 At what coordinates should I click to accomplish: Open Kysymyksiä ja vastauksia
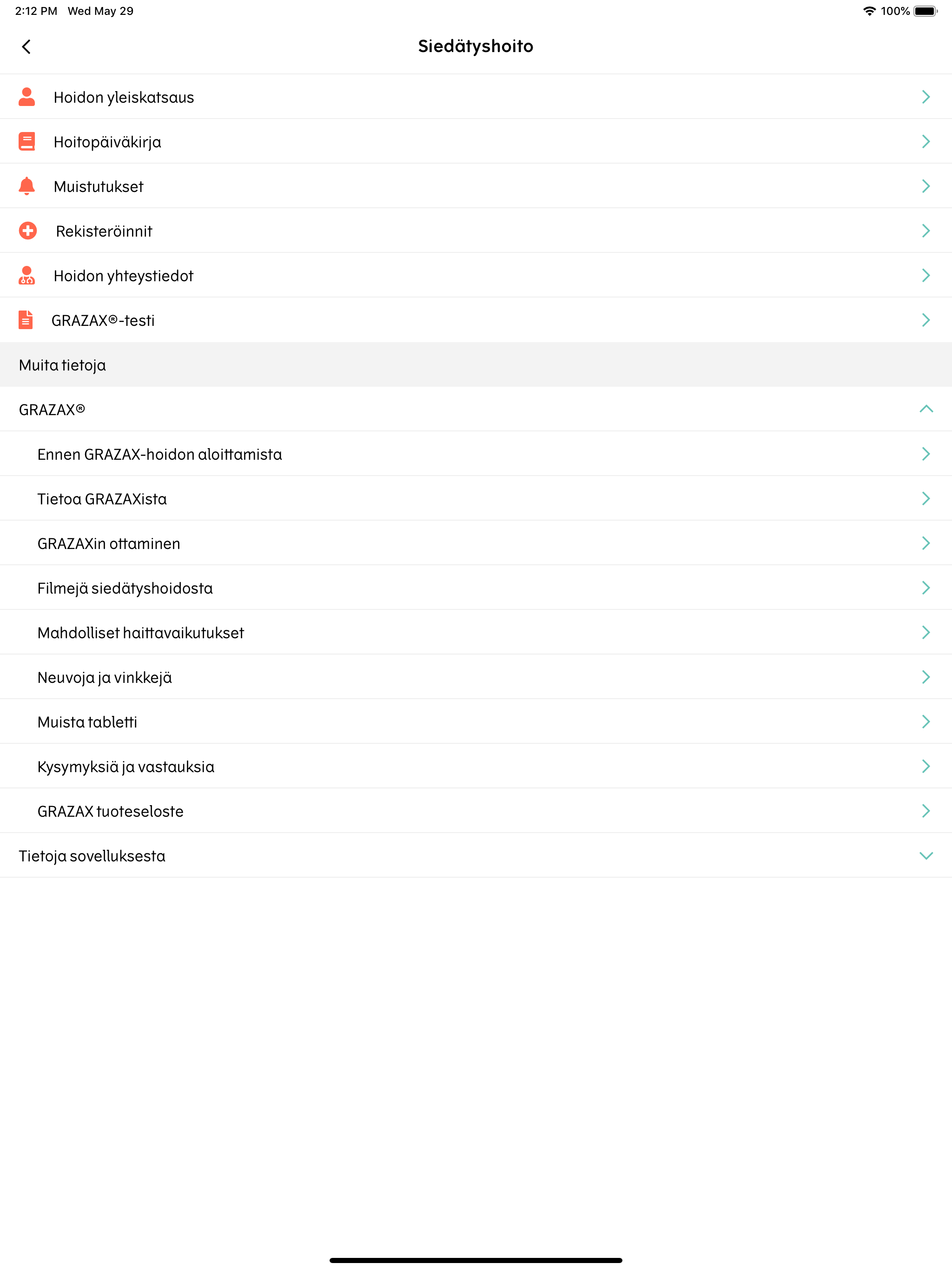[x=476, y=767]
